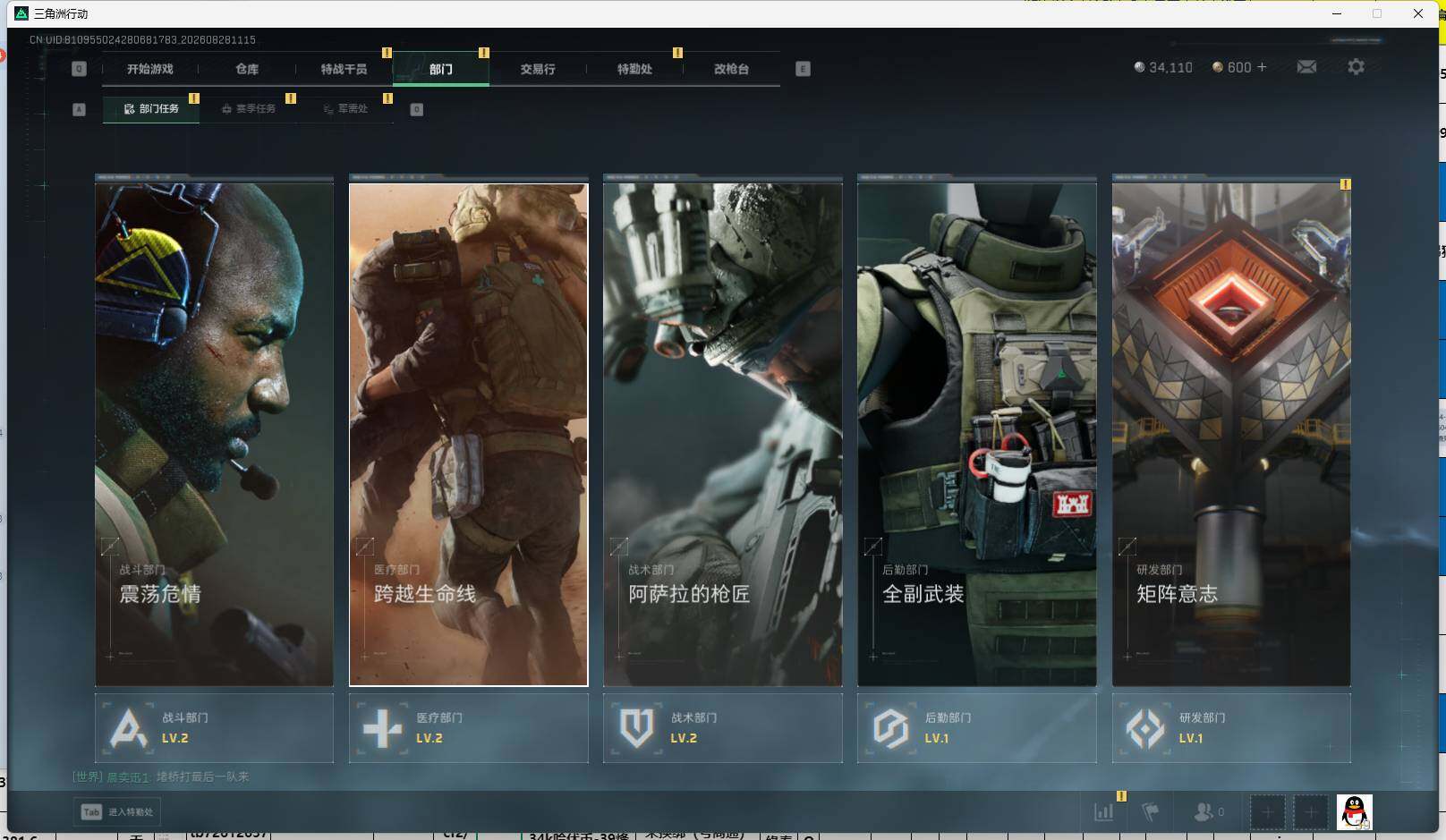Open the 特战干员 tab
Screen dimensions: 1446x840
(344, 69)
